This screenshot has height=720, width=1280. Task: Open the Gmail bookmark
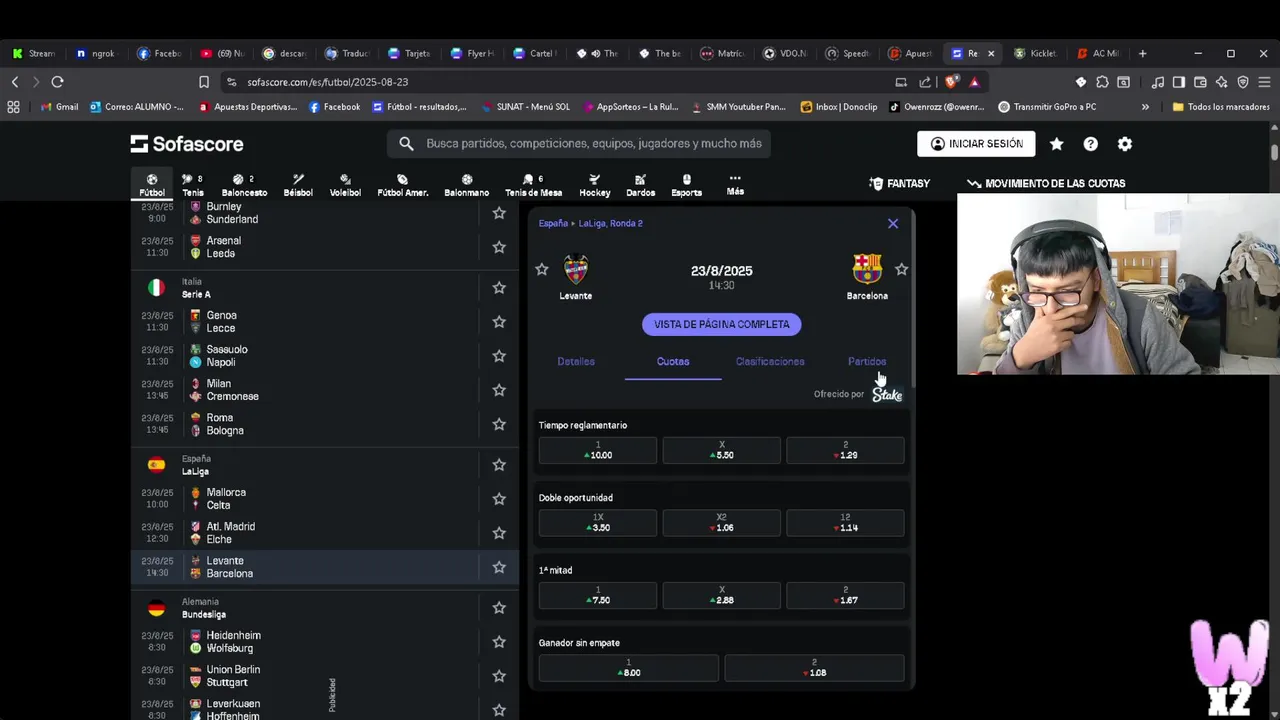[x=59, y=107]
